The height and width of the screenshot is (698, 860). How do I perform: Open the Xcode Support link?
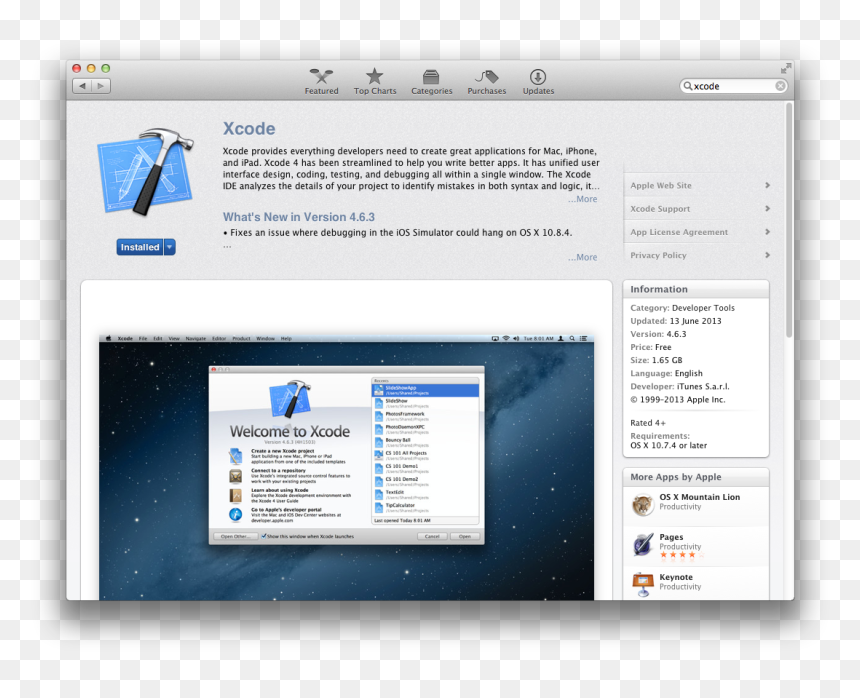[660, 209]
